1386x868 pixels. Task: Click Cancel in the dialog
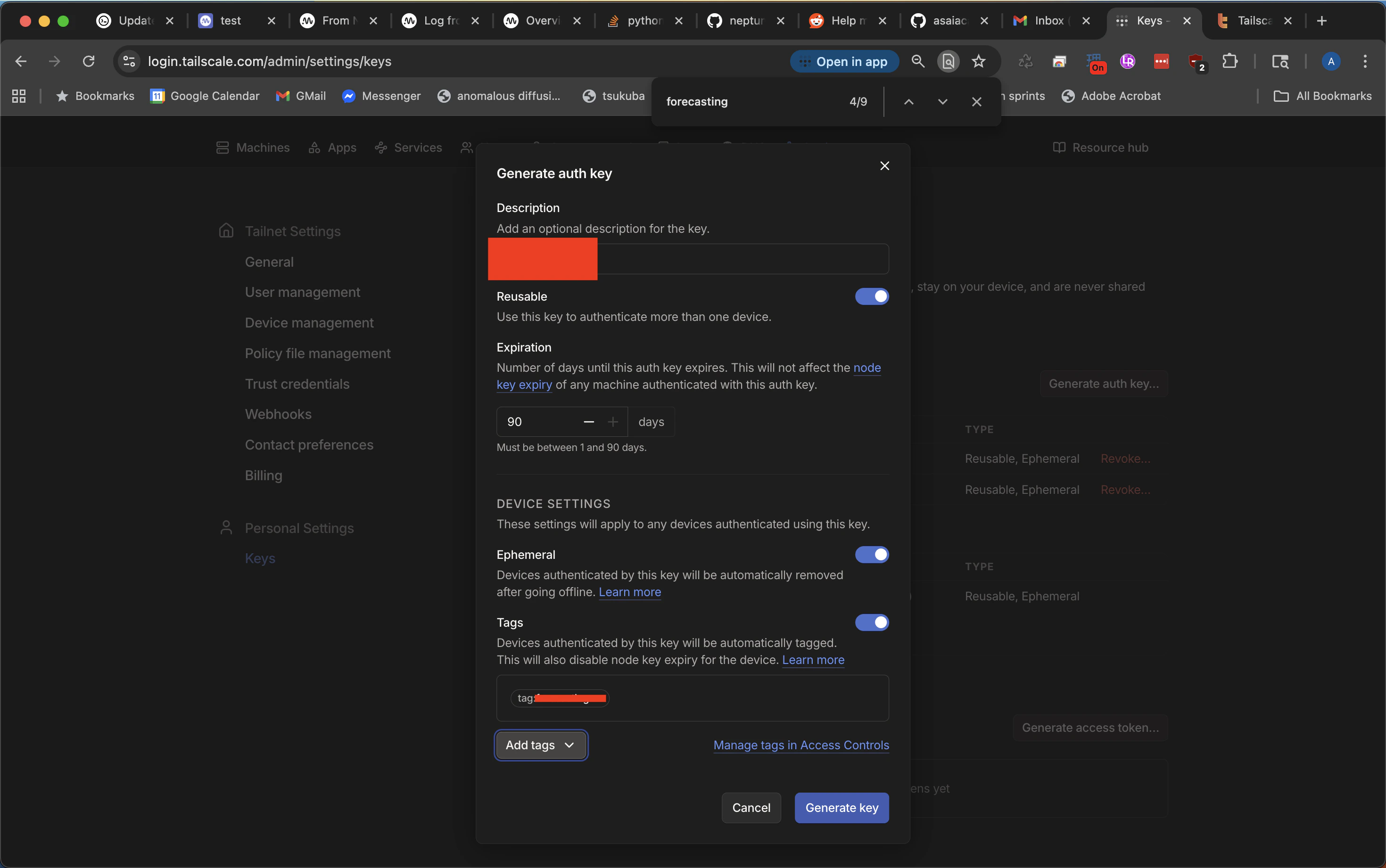click(x=751, y=808)
